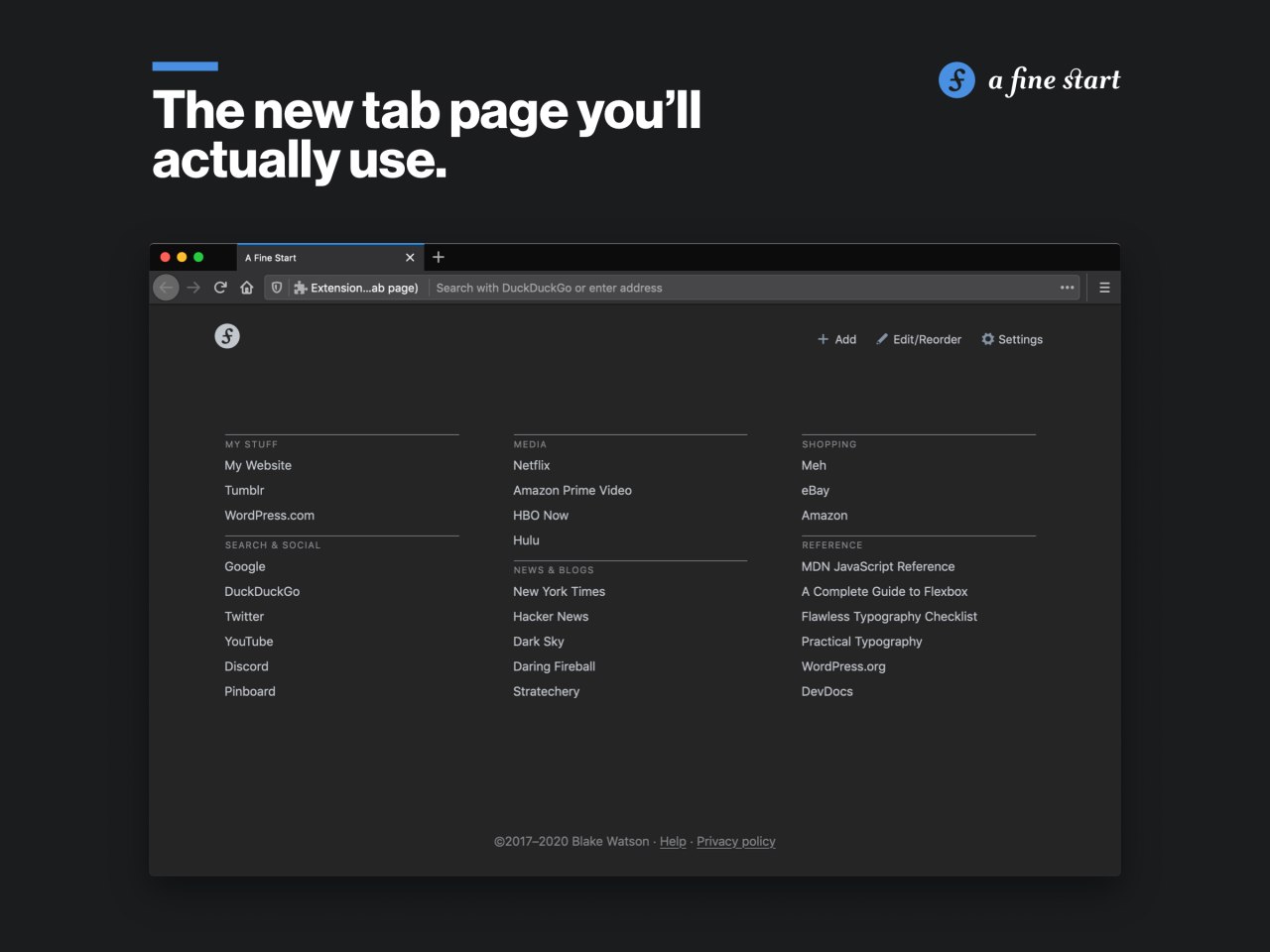Click the Privacy policy footer link
This screenshot has height=952, width=1270.
[x=736, y=841]
